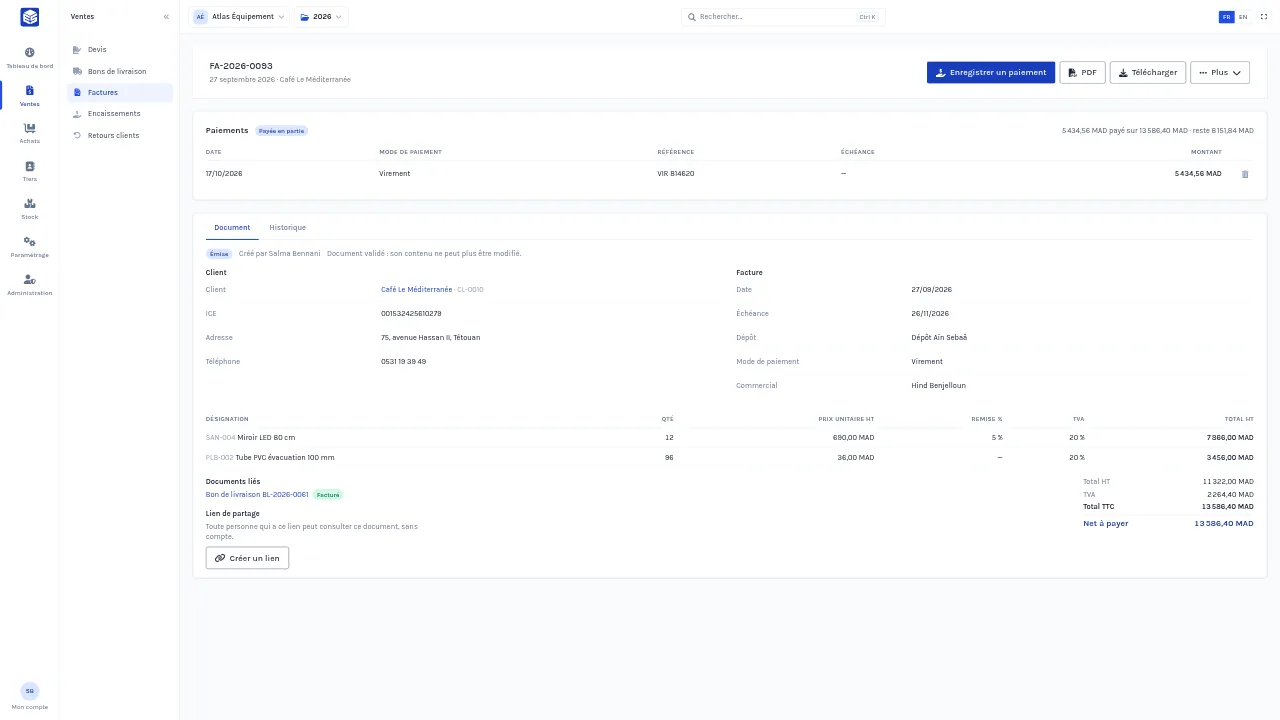Click Enregistrer un paiement button

pyautogui.click(x=990, y=73)
